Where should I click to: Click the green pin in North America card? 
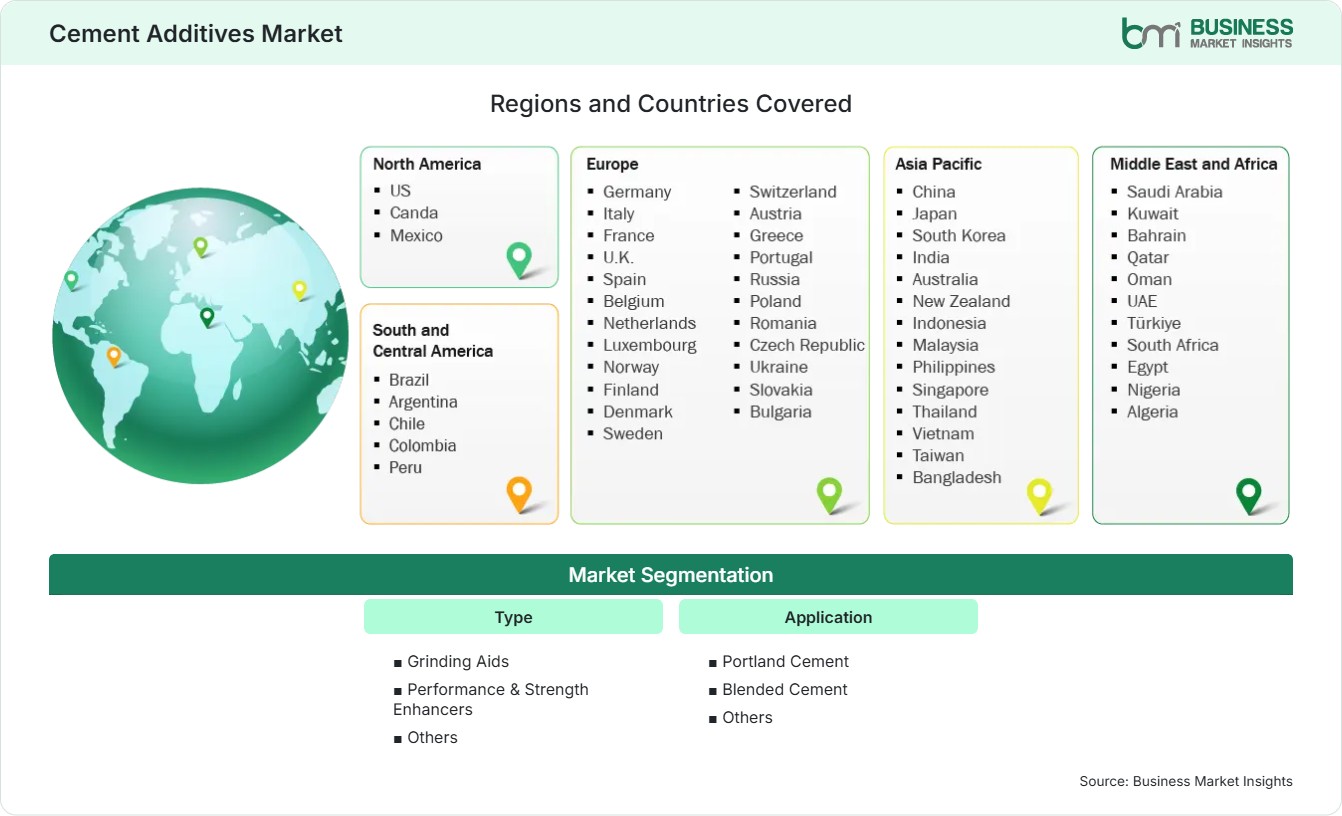(x=519, y=260)
